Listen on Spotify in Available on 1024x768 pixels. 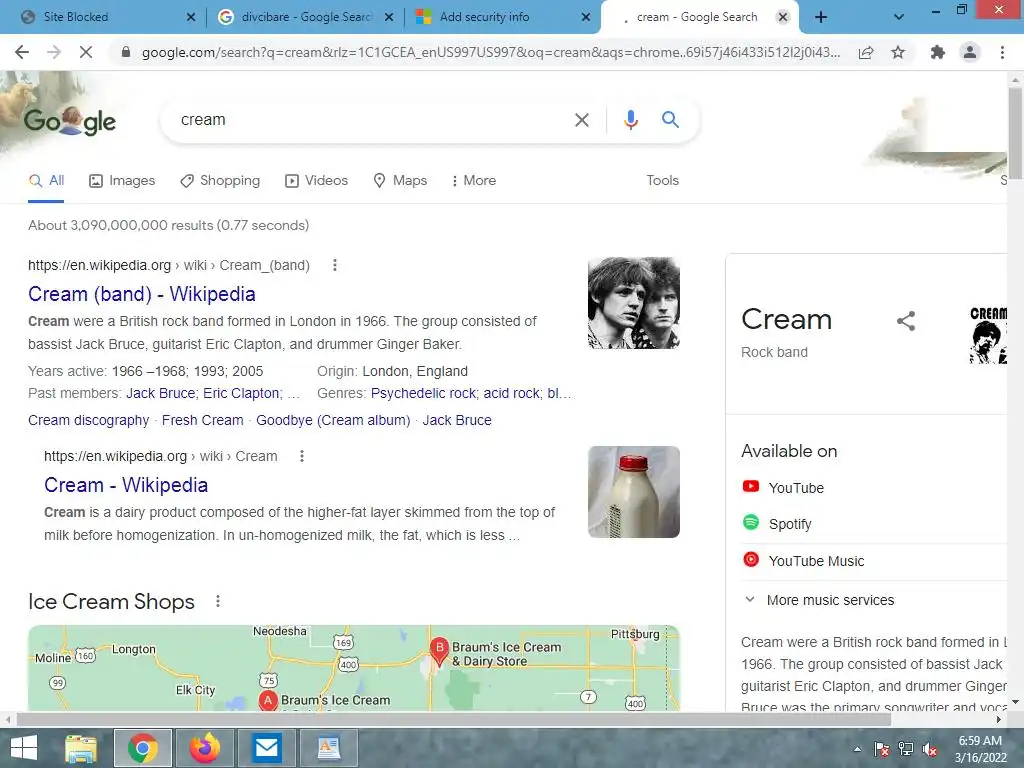776,524
